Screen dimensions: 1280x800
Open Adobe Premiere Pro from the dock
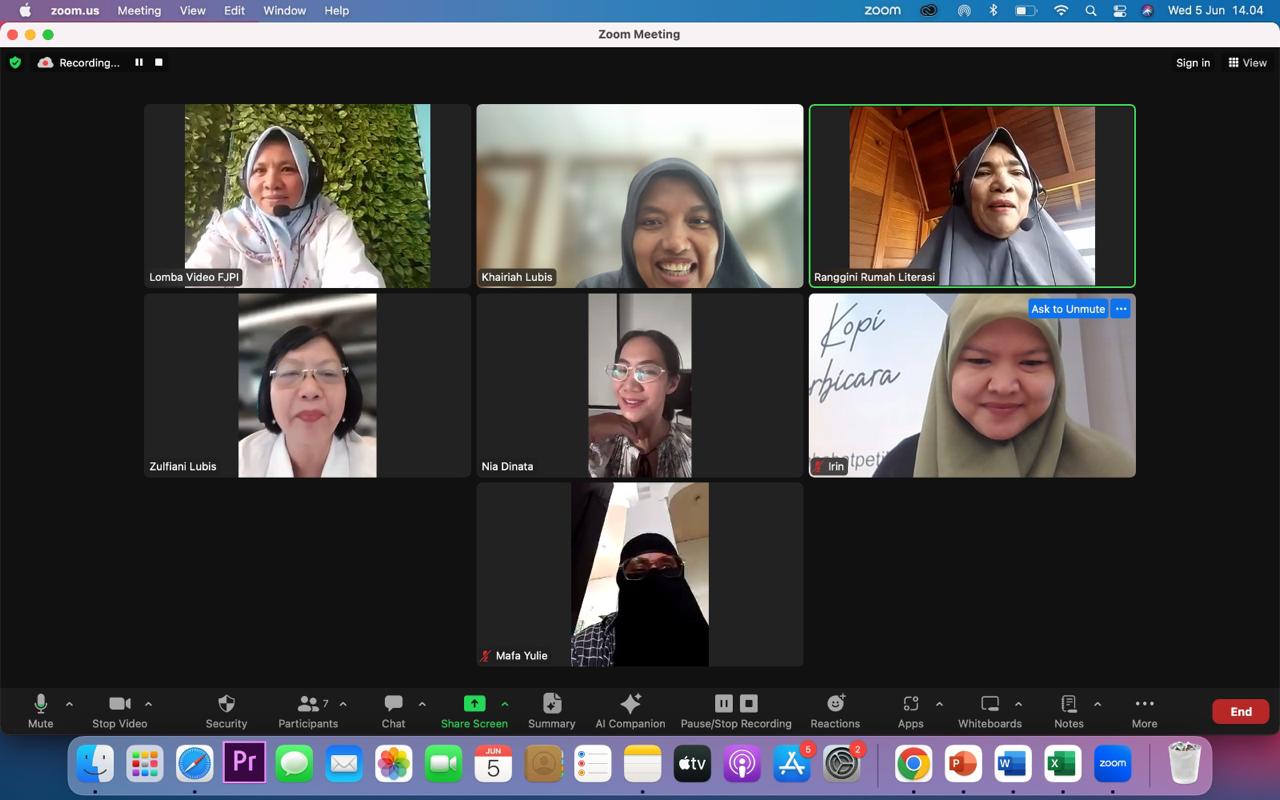point(244,764)
